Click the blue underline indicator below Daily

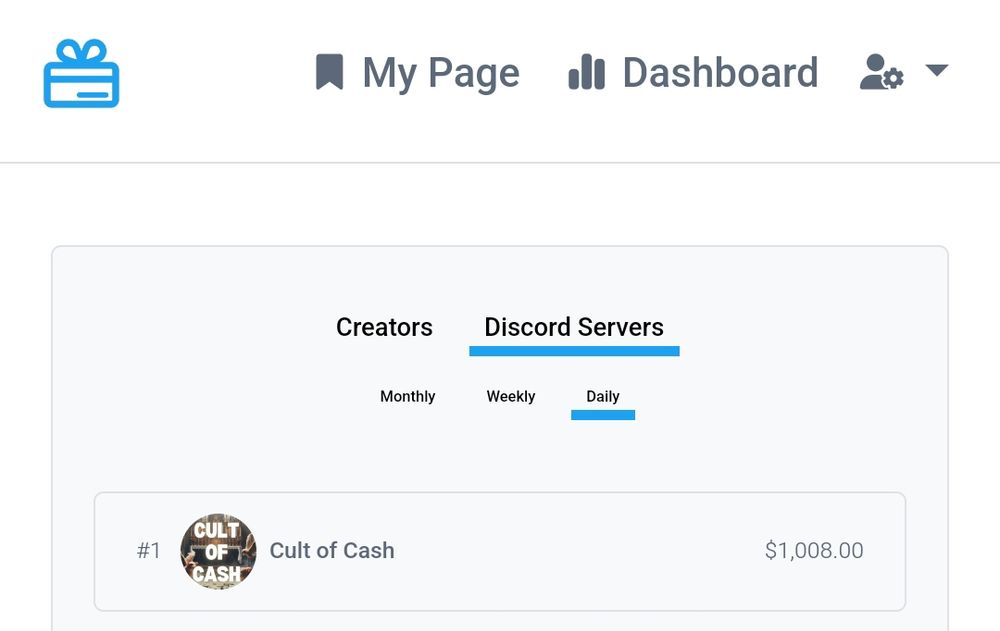pyautogui.click(x=602, y=415)
